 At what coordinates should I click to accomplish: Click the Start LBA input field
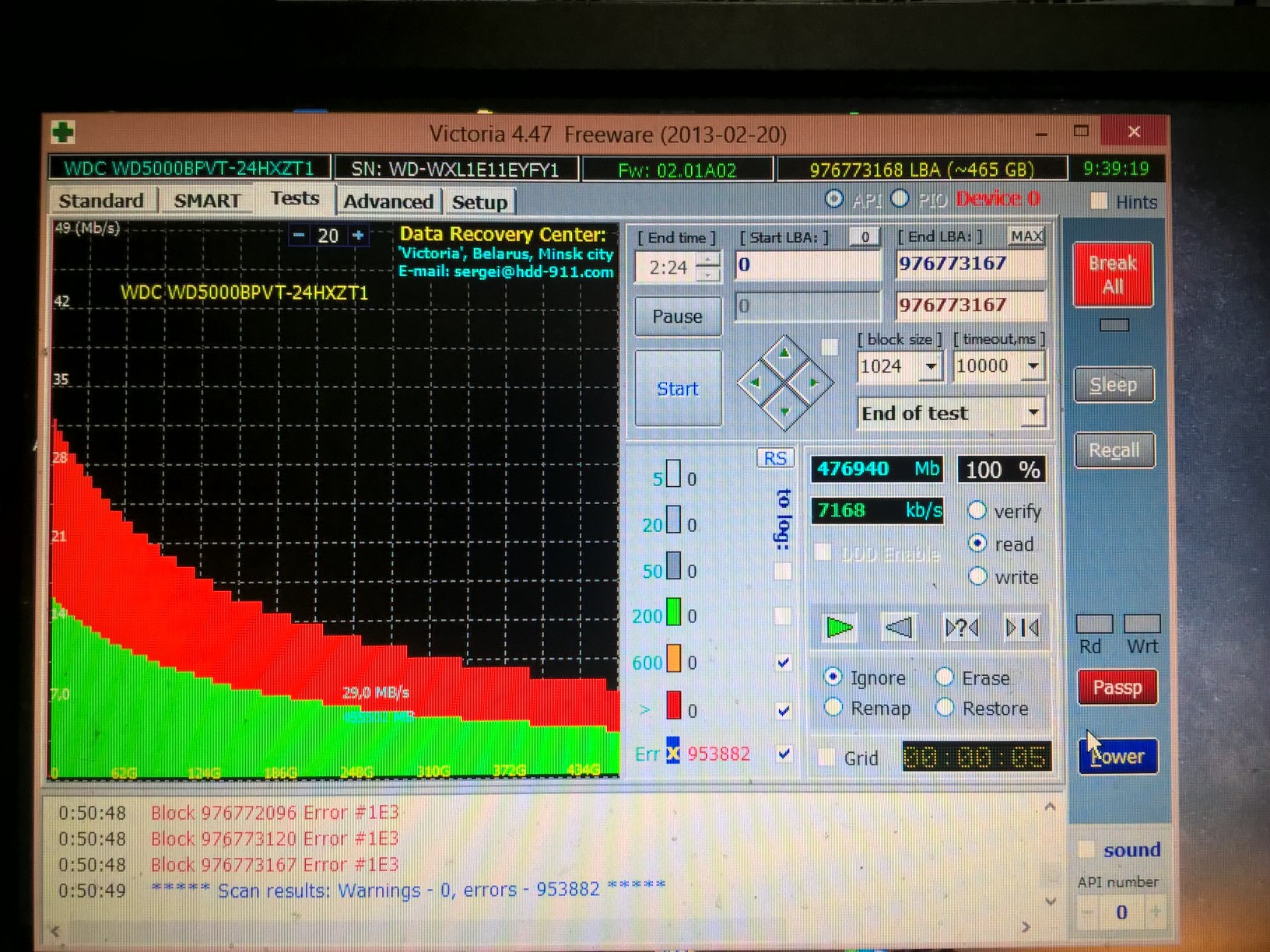[807, 265]
